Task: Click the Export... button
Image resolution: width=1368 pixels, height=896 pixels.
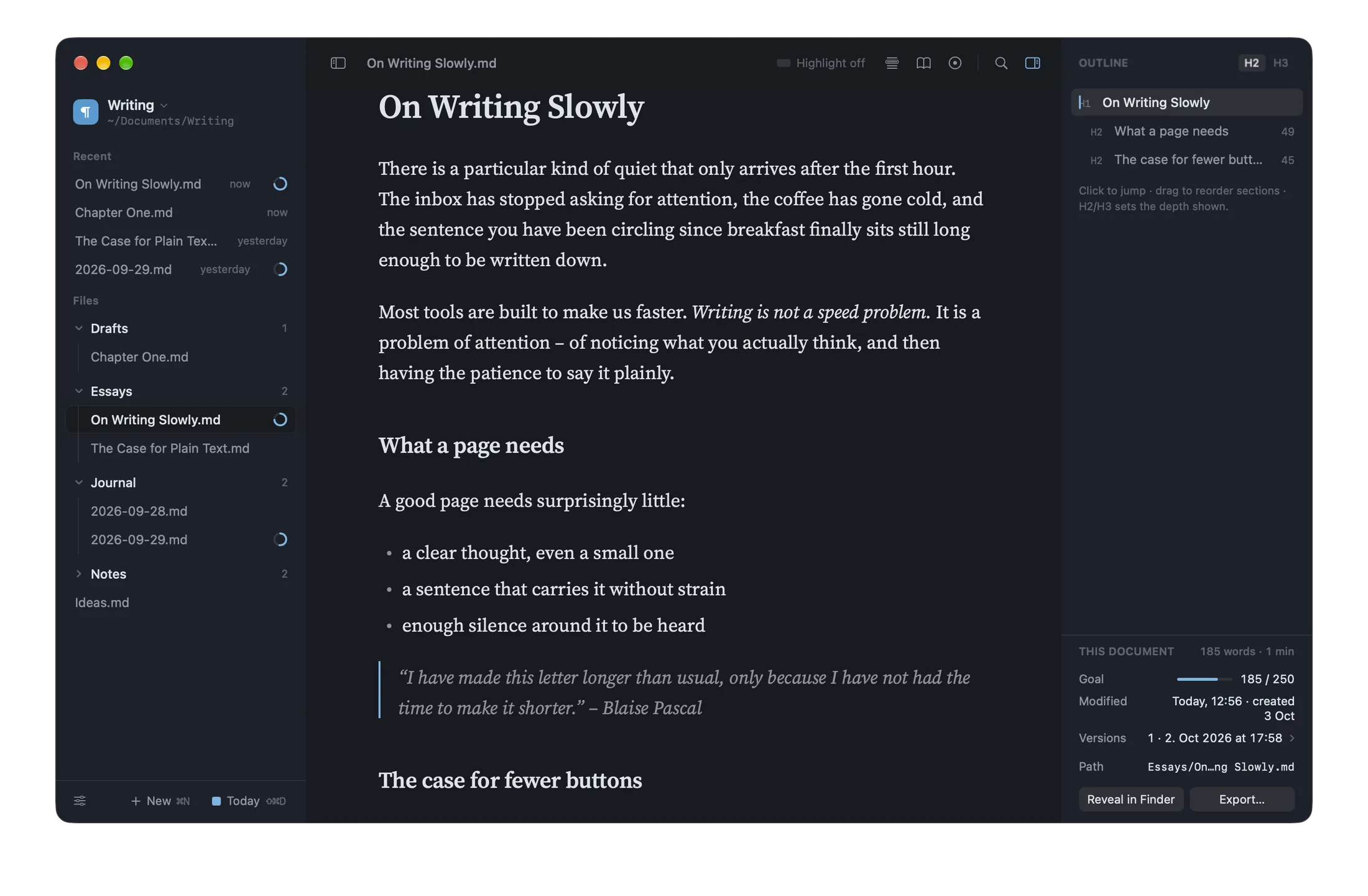Action: click(x=1242, y=799)
